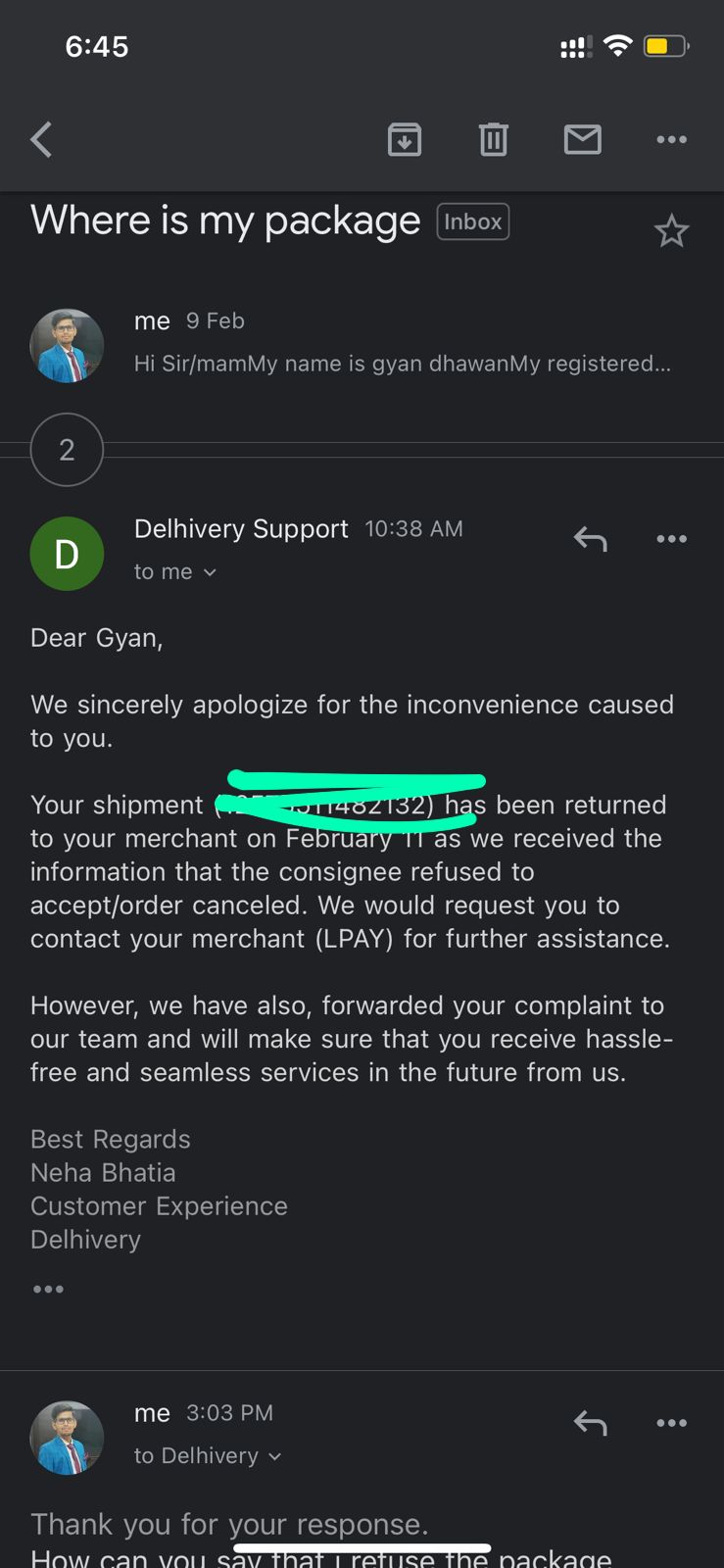Expand 'to me' recipient details

tap(175, 572)
